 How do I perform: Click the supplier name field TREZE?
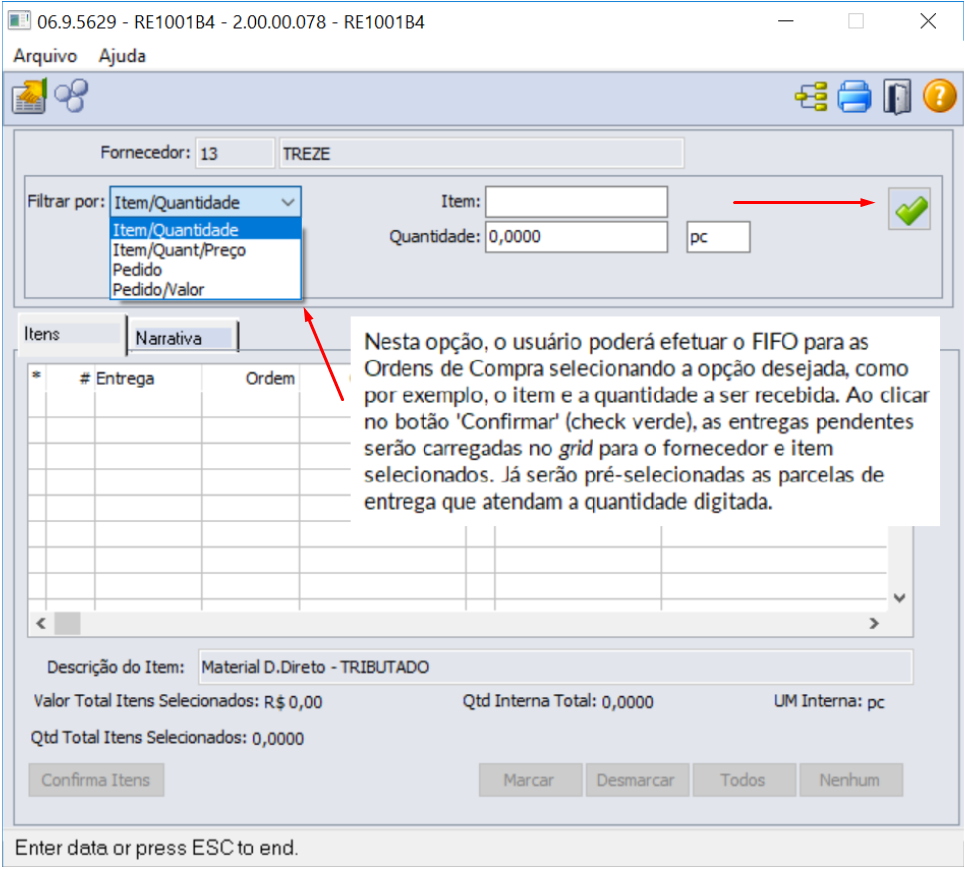[481, 153]
